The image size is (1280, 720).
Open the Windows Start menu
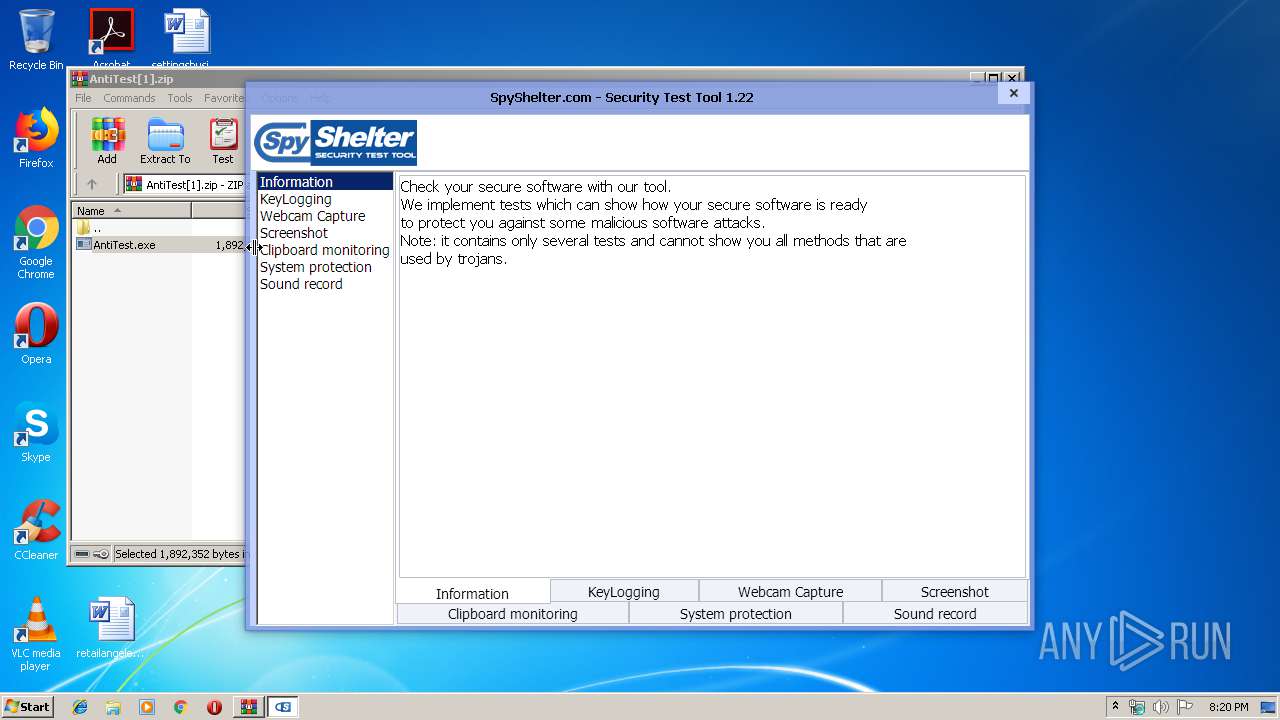28,707
